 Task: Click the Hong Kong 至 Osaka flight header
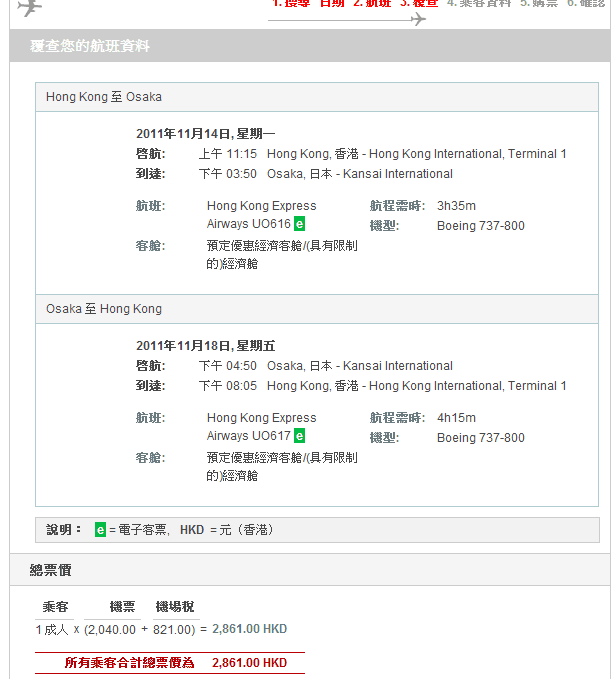104,97
